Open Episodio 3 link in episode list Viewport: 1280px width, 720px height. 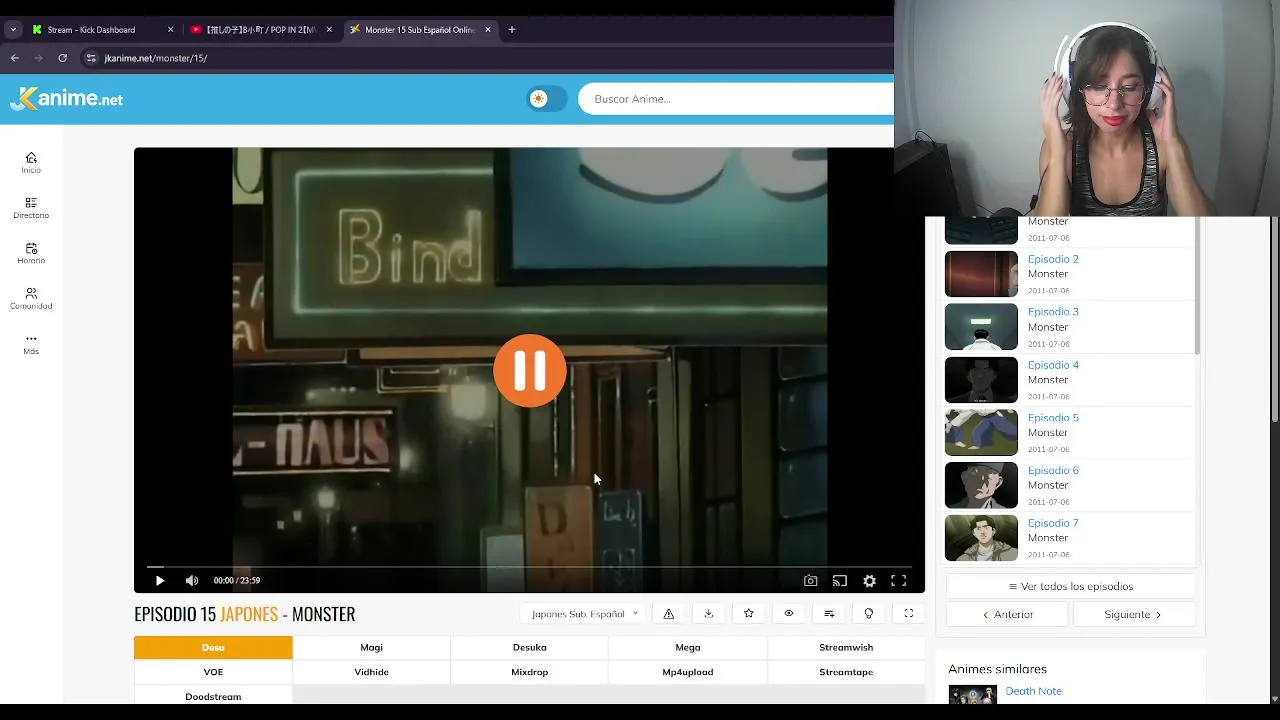1053,312
